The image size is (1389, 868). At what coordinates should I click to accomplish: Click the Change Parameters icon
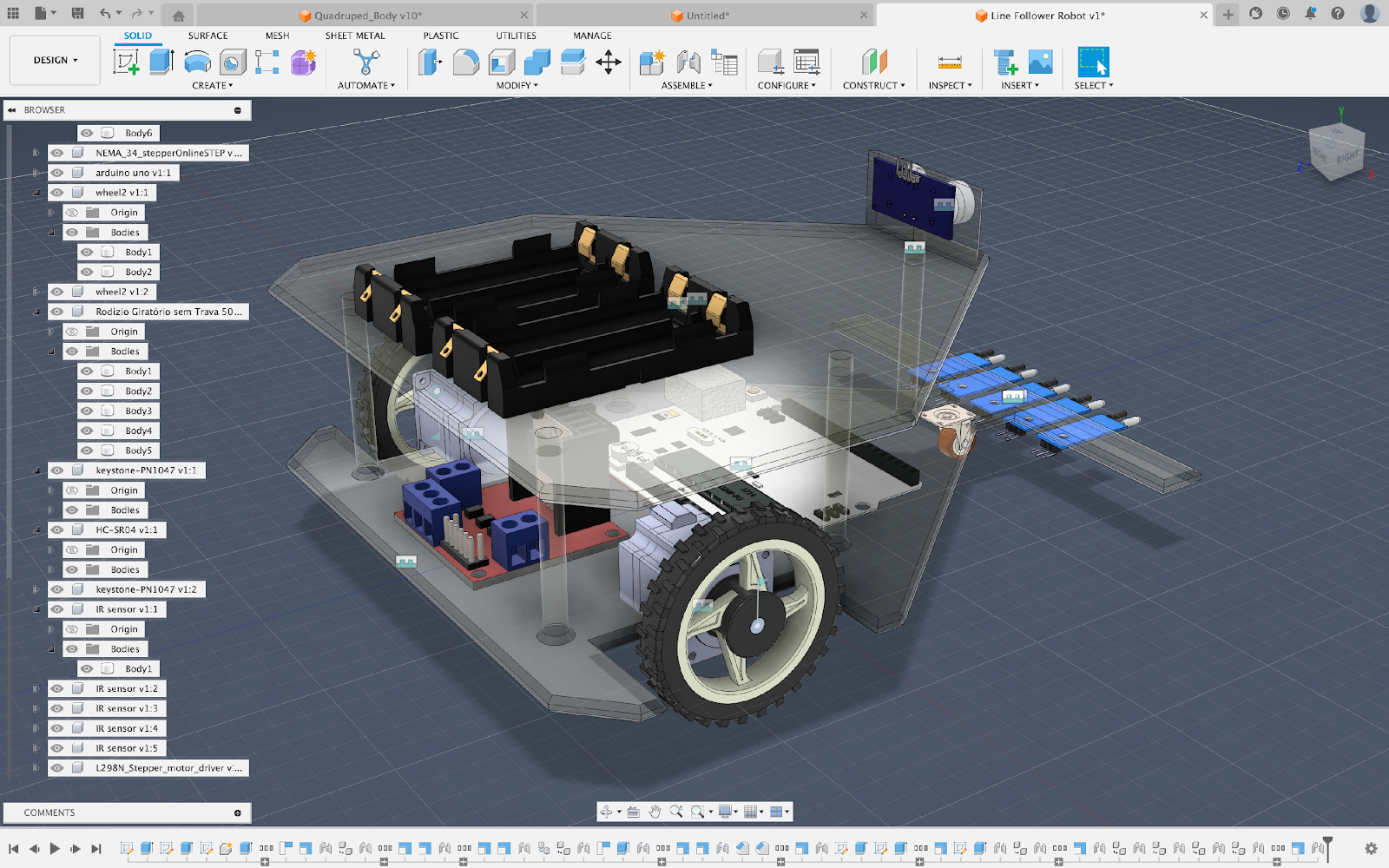pos(770,62)
